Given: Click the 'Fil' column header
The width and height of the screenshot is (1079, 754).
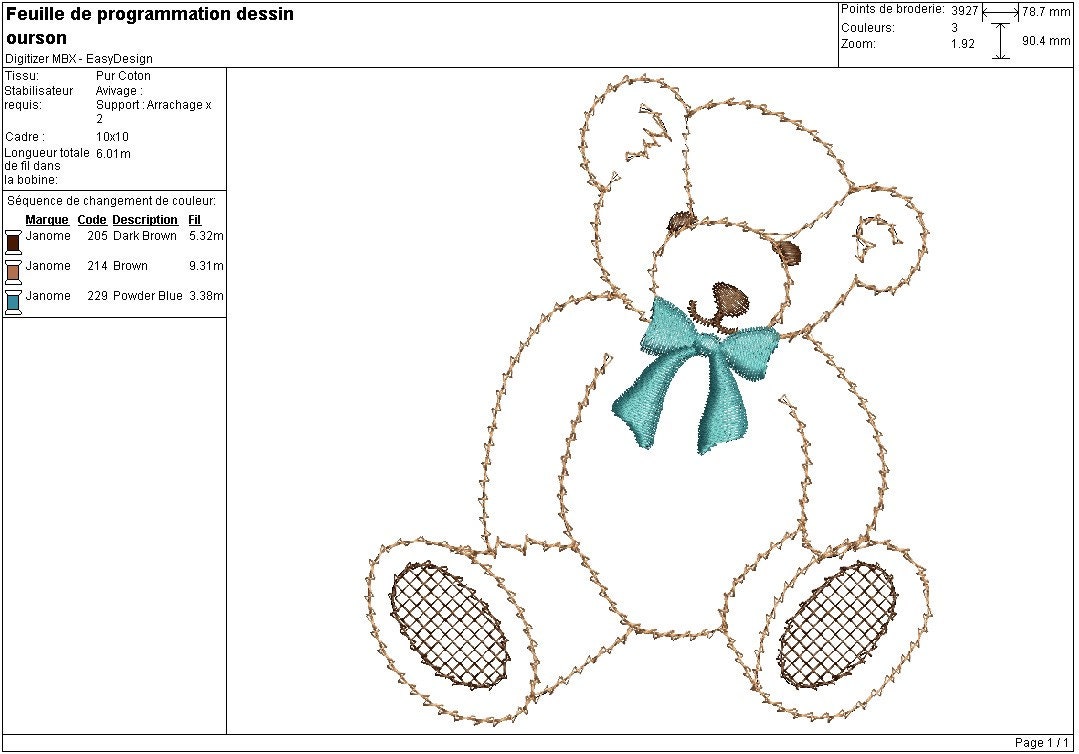Looking at the screenshot, I should click(x=195, y=219).
